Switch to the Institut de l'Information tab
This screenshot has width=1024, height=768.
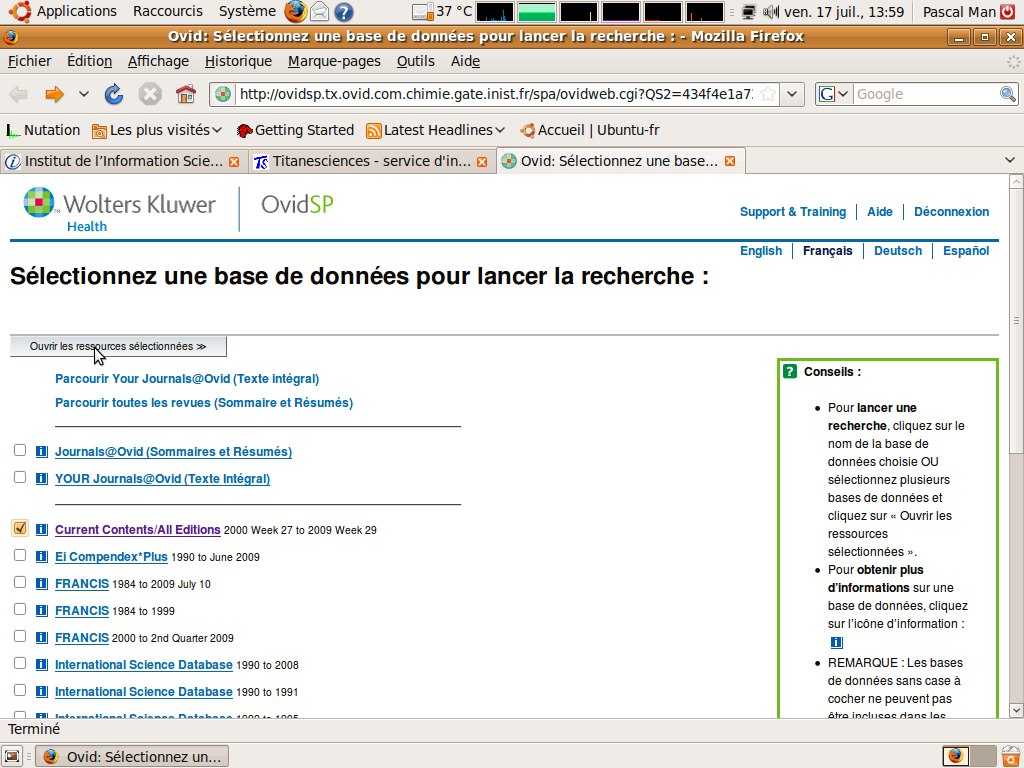coord(123,161)
